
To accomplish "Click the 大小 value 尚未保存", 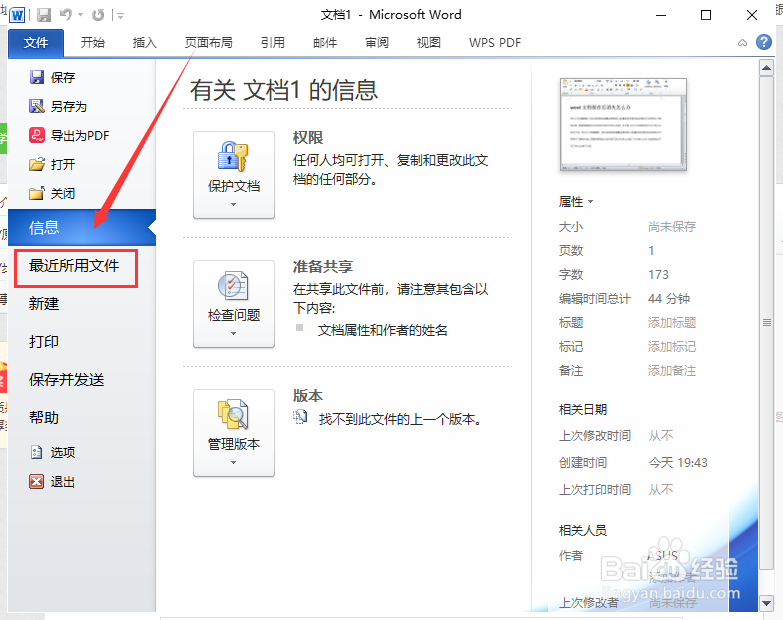I will click(x=672, y=227).
